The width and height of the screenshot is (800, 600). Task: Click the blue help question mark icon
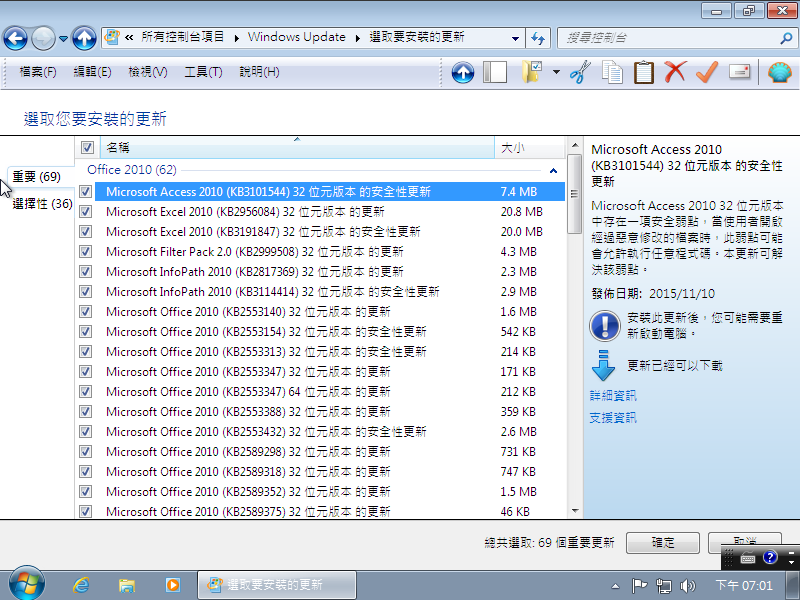tap(769, 557)
